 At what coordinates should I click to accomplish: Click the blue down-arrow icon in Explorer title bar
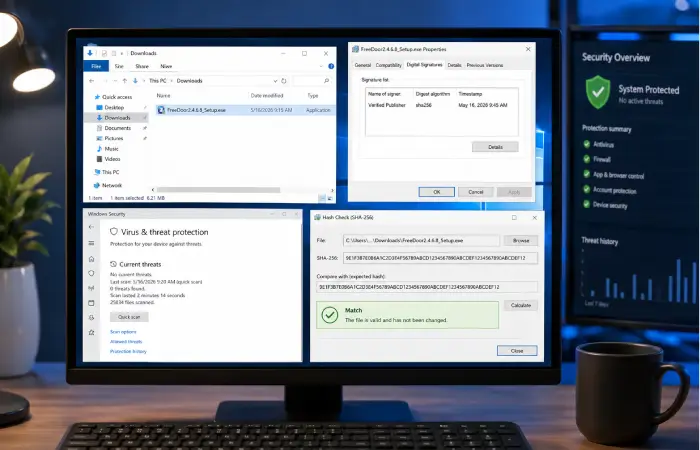90,53
